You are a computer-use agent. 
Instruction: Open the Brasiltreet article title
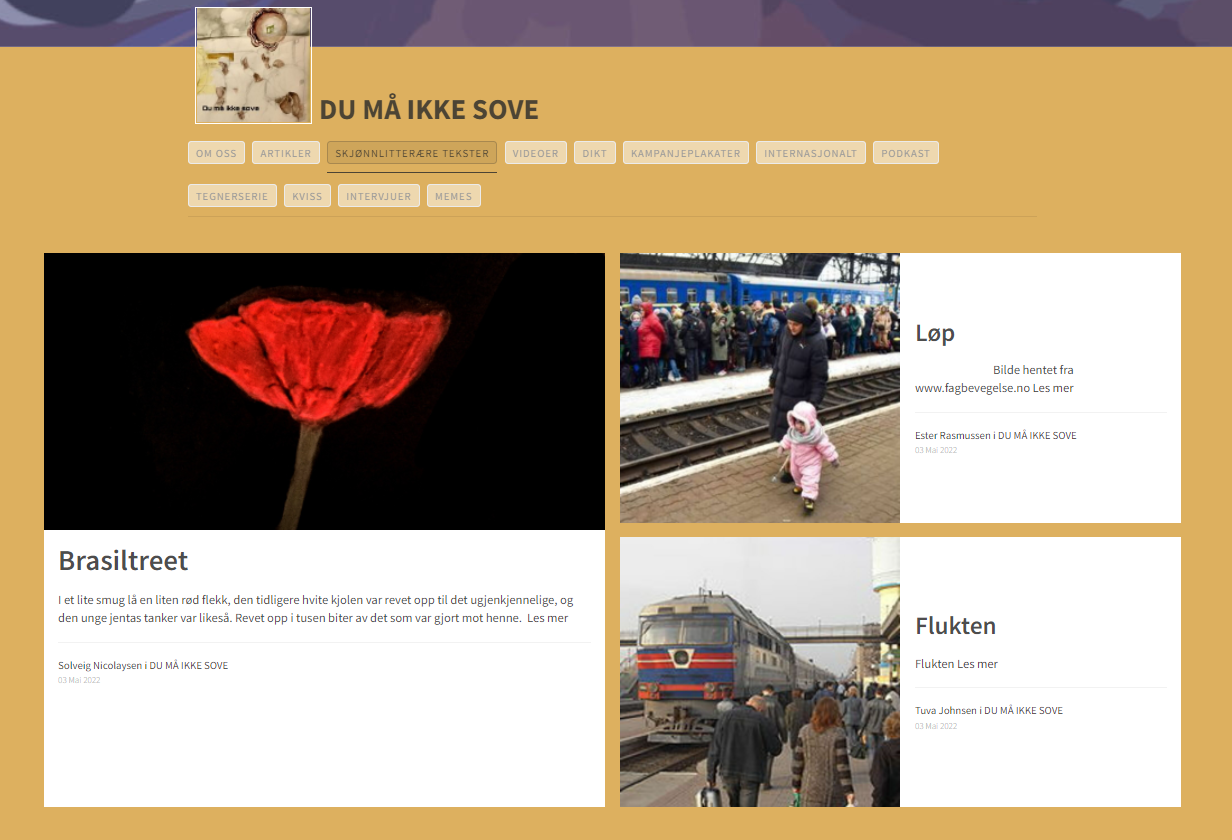pos(123,560)
